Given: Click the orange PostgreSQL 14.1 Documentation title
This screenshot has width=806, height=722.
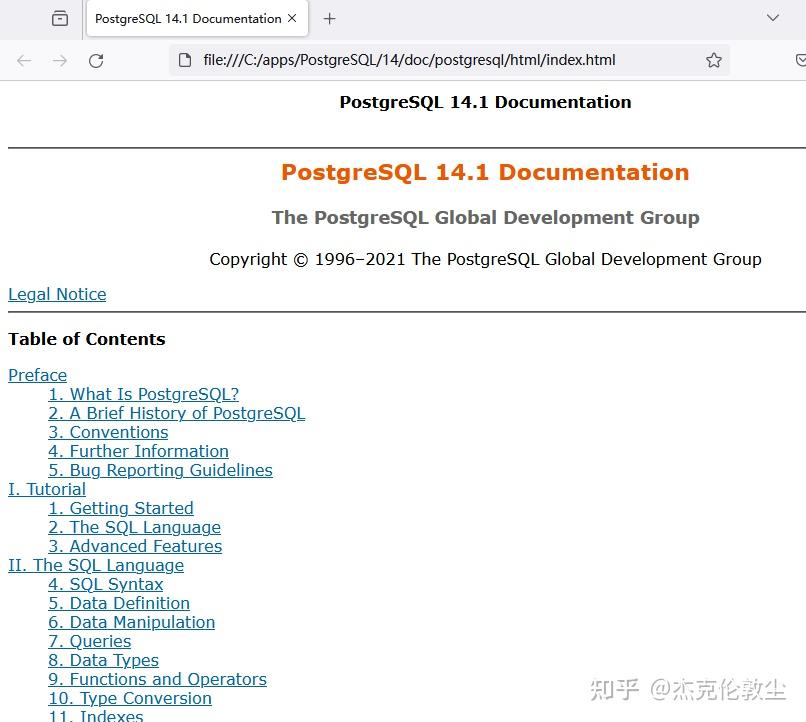Looking at the screenshot, I should [x=485, y=172].
